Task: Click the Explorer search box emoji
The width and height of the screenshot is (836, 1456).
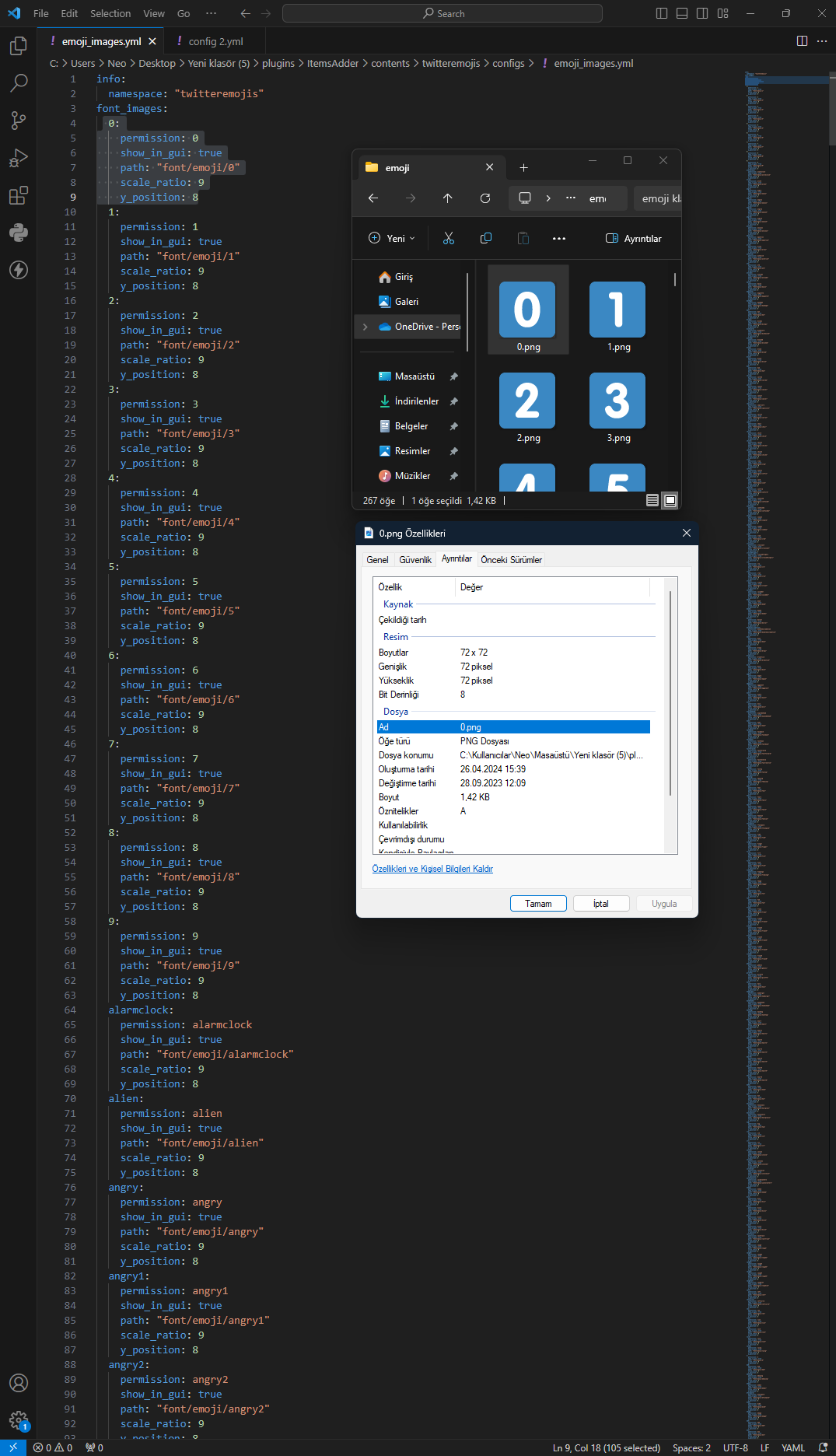Action: coord(657,198)
